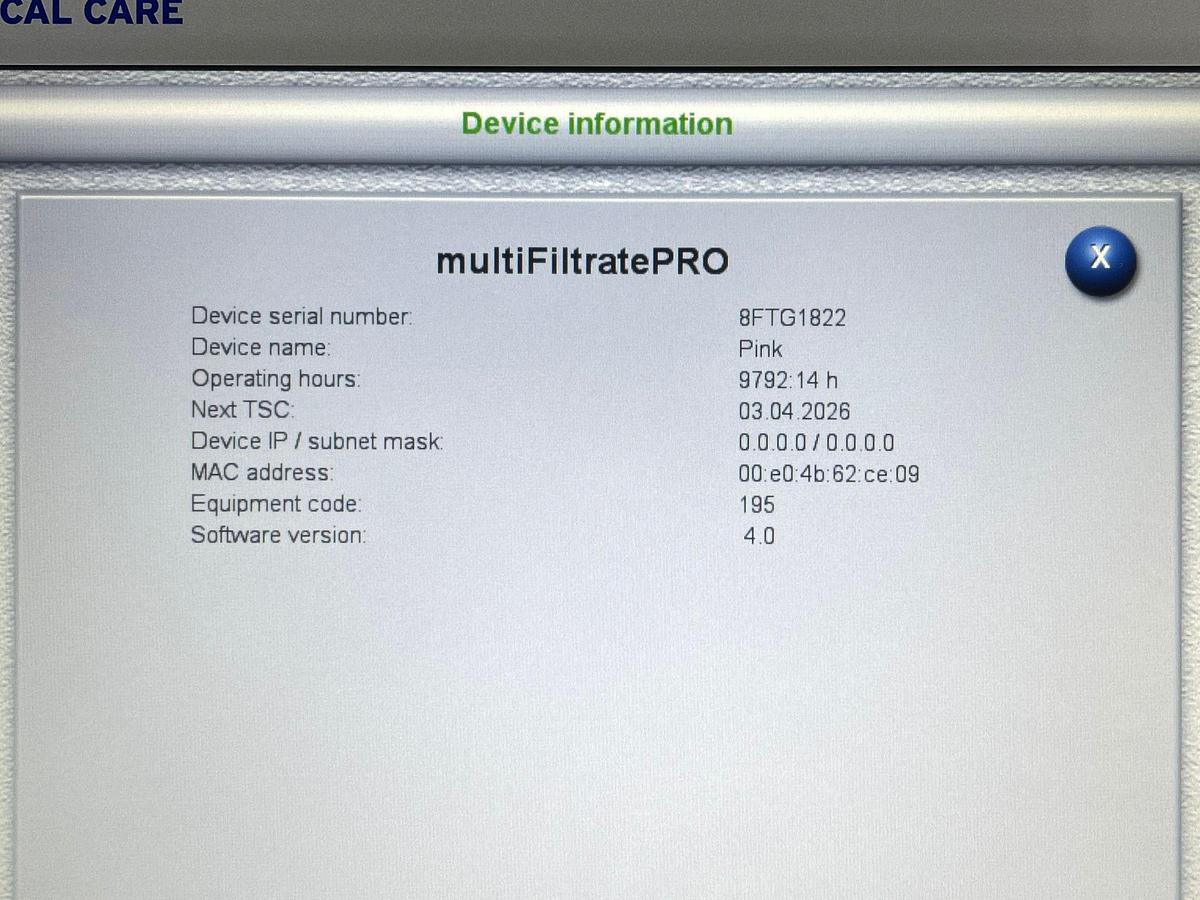
Task: Click the MAC address label
Action: [265, 472]
